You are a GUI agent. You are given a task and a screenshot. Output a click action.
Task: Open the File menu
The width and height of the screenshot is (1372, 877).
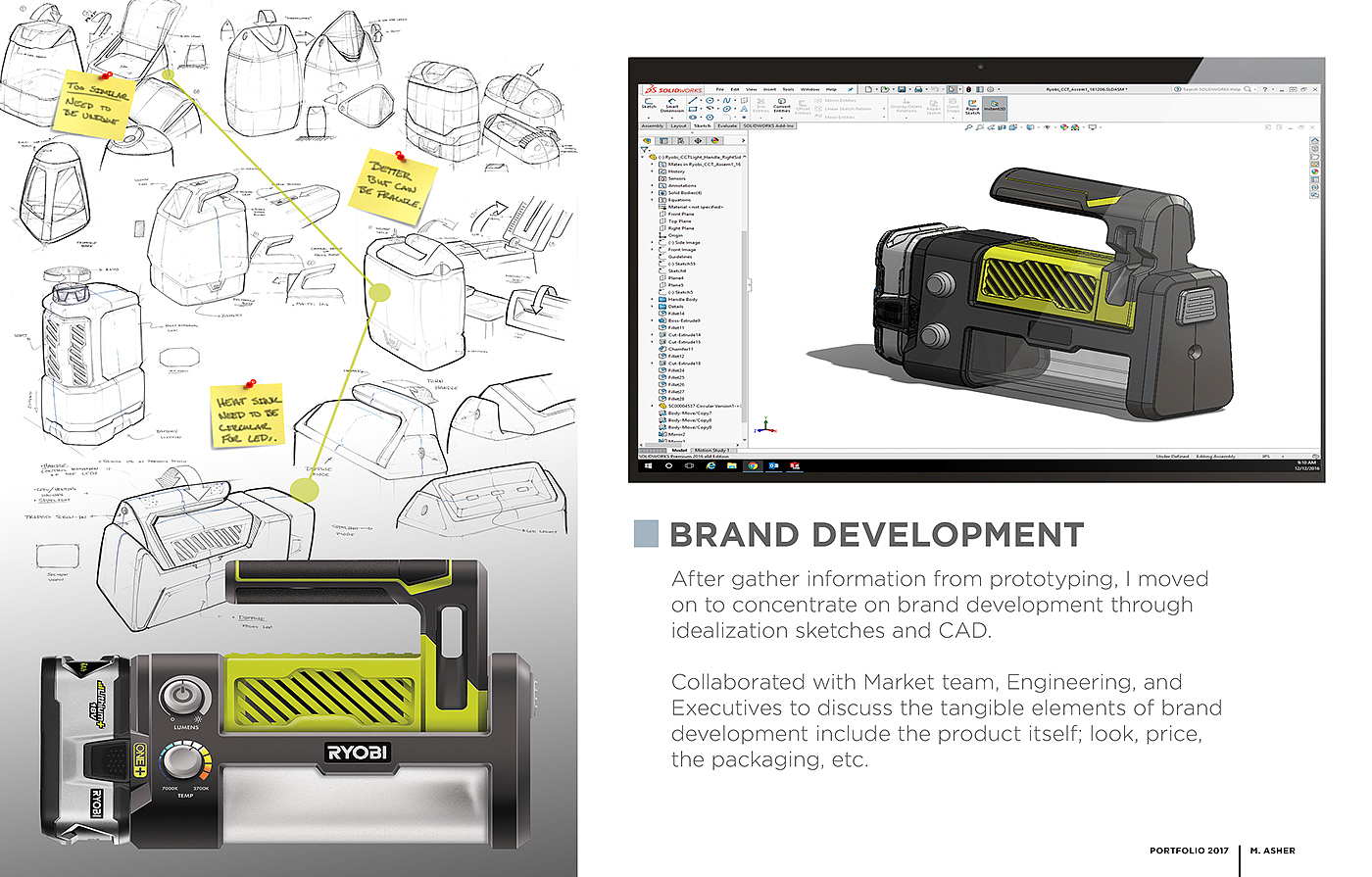719,89
